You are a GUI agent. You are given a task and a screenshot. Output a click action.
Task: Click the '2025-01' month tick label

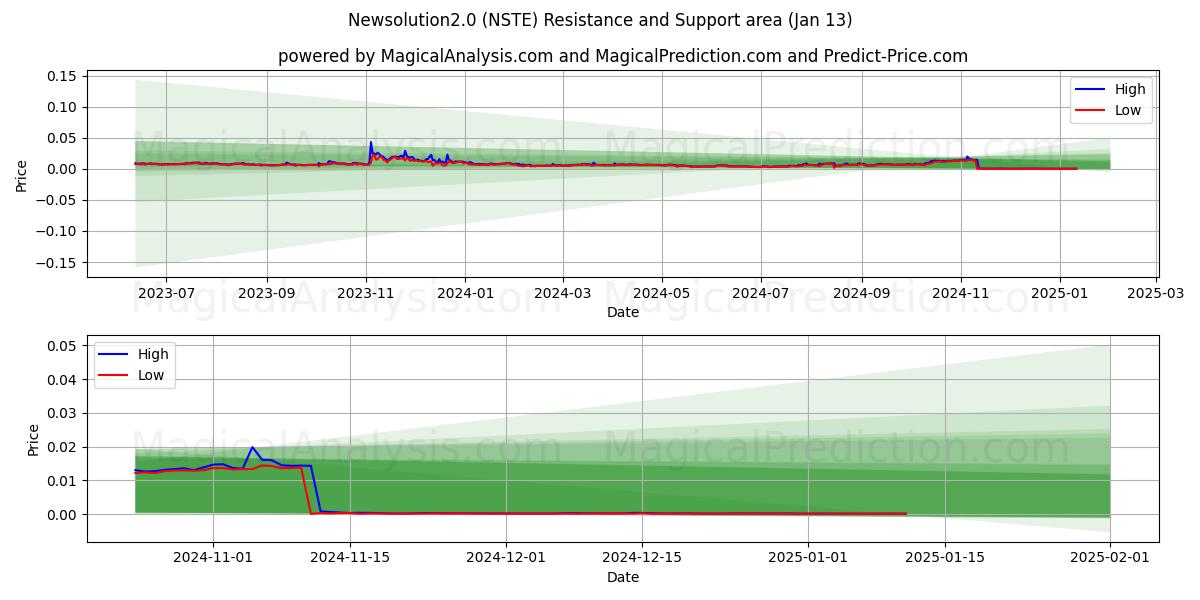1059,294
